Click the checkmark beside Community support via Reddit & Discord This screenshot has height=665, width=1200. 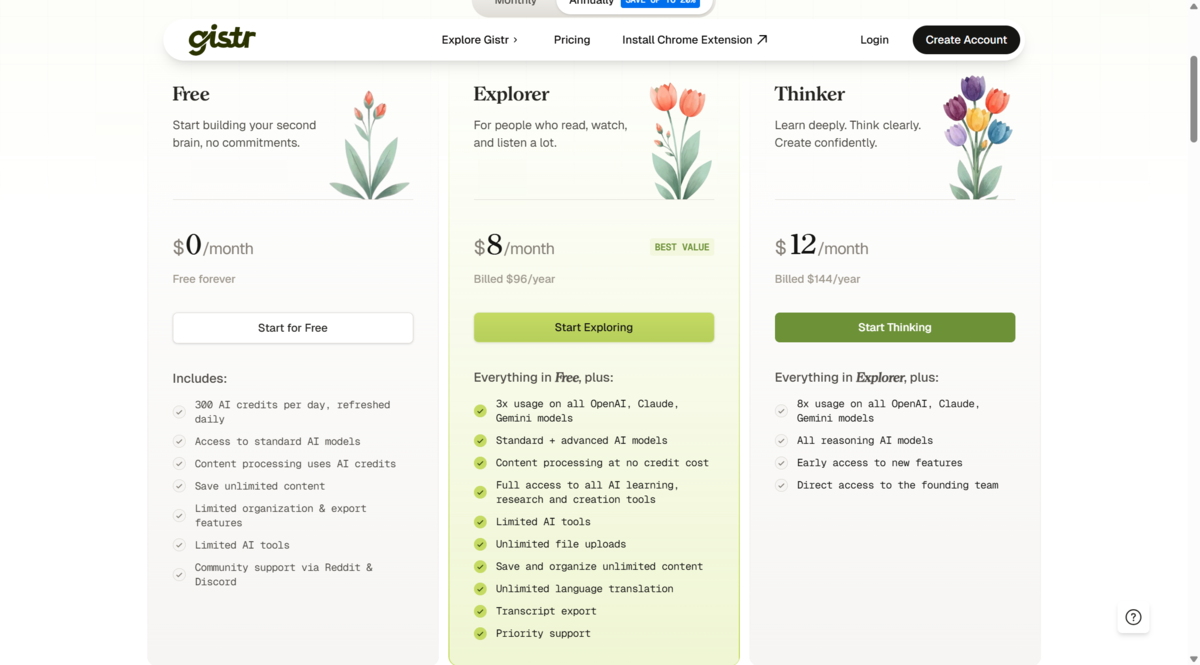(179, 575)
